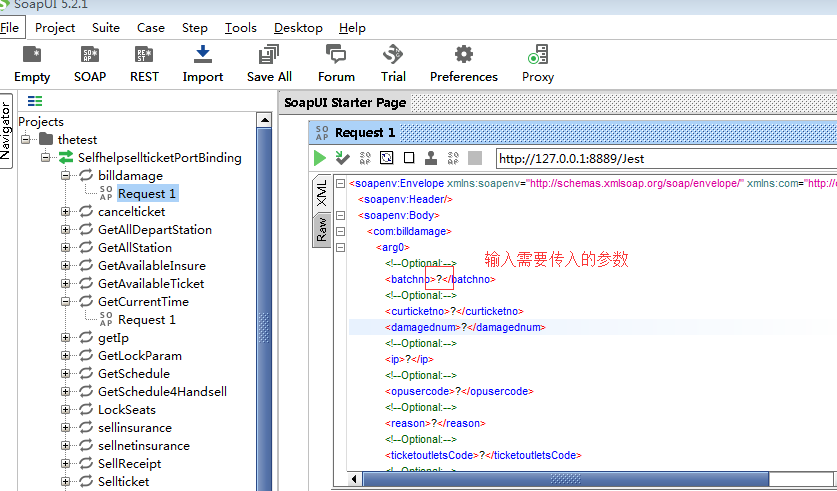Open the Help menu

tap(352, 28)
